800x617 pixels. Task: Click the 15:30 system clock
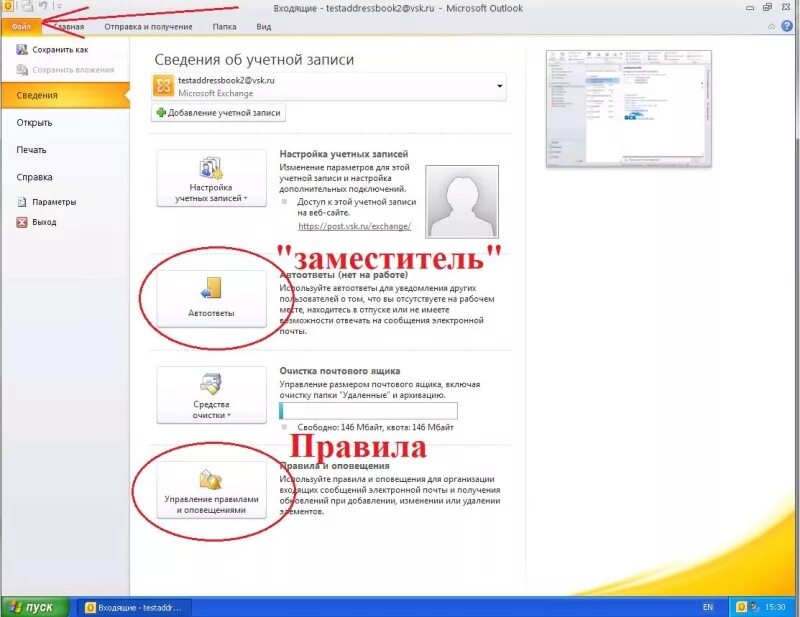click(775, 607)
